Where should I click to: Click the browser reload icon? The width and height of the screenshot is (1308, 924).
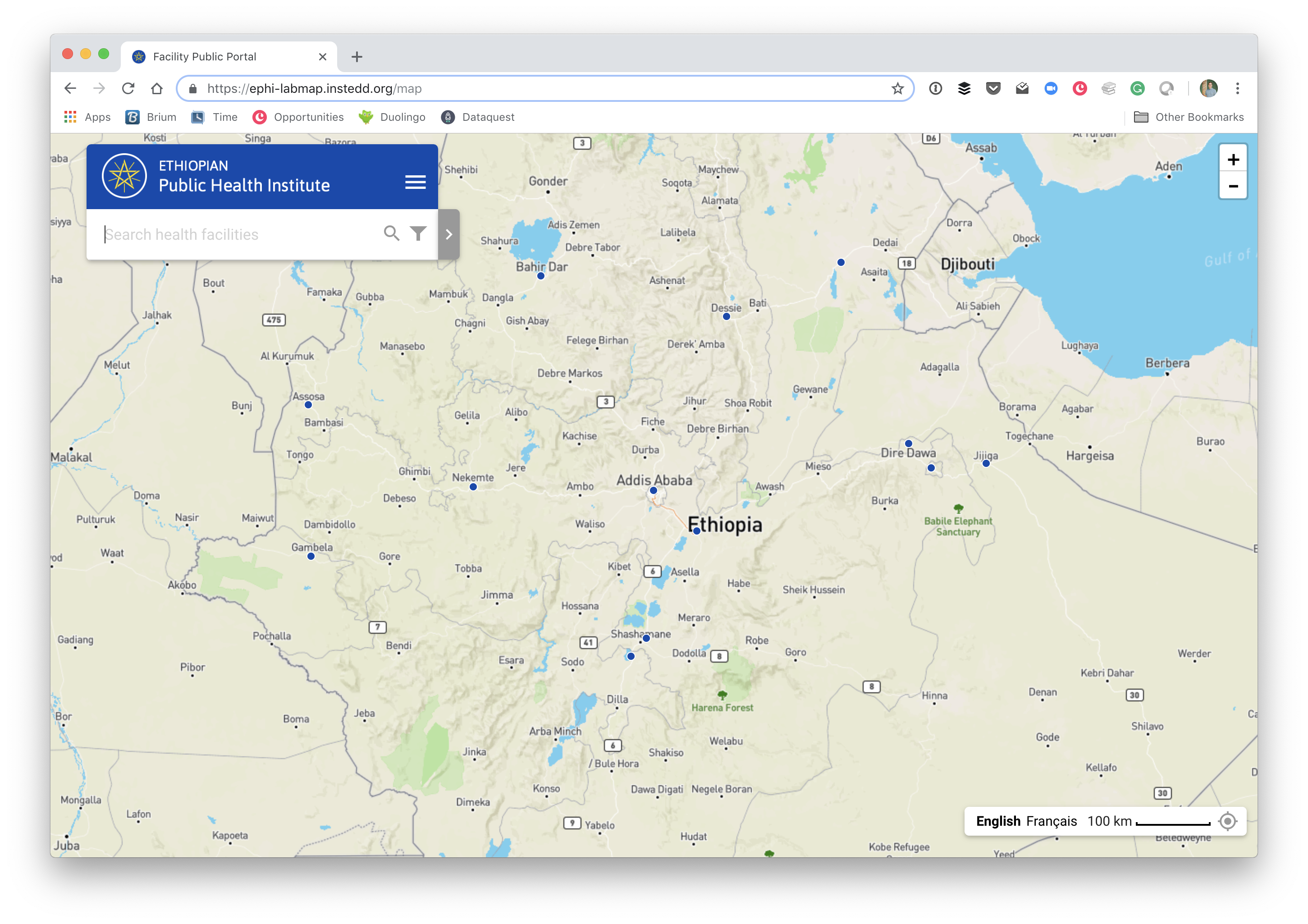pyautogui.click(x=128, y=88)
